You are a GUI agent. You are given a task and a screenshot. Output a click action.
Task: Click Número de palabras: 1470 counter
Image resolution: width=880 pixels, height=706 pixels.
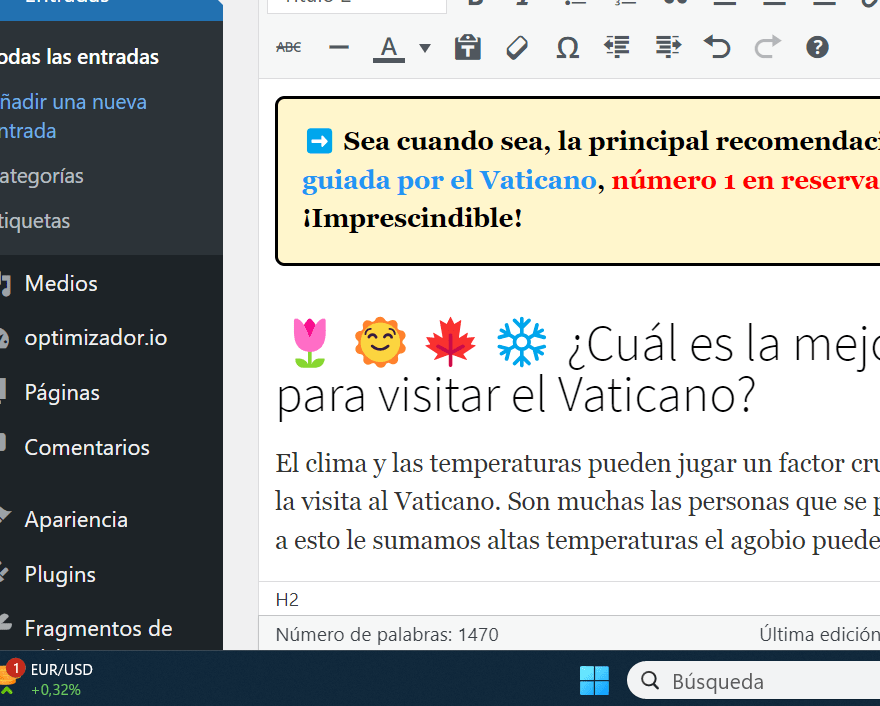coord(387,635)
